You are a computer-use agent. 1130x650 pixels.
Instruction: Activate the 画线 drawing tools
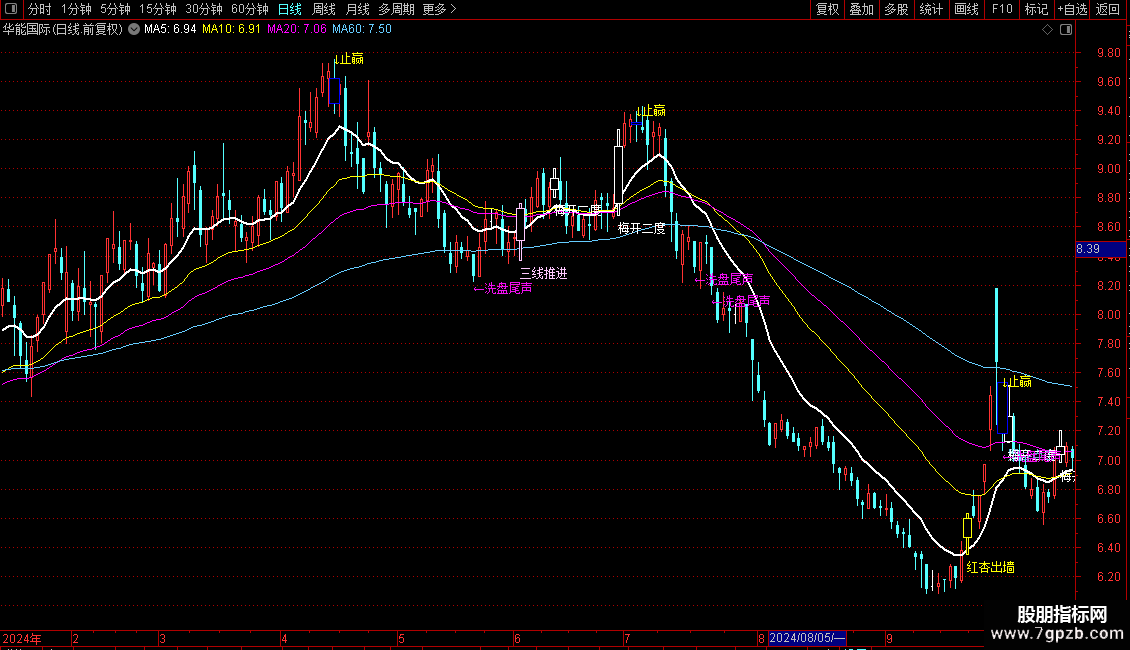(x=966, y=9)
